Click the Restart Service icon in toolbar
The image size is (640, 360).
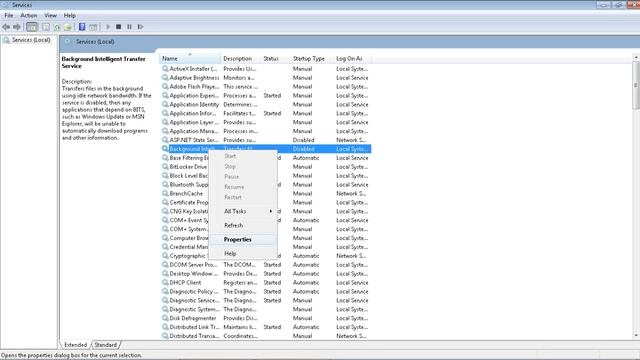140,27
